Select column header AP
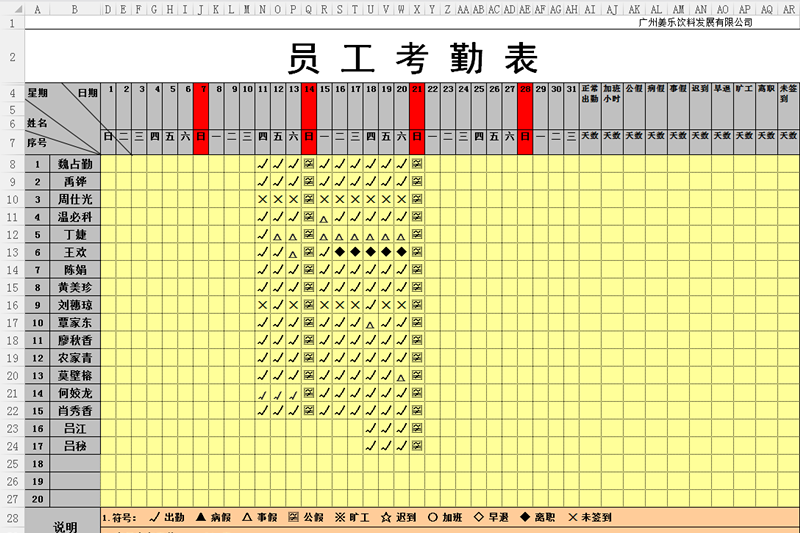The image size is (800, 533). point(744,9)
